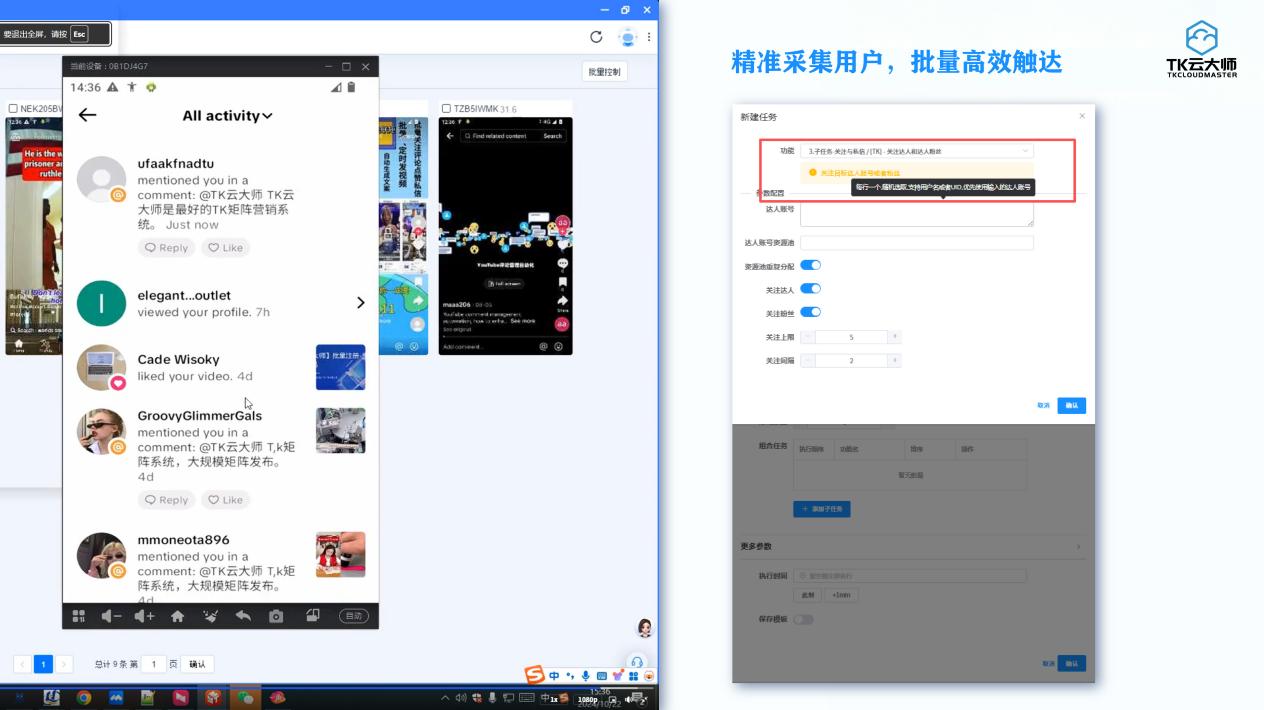
Task: Select the volume down icon below the phone screen
Action: pyautogui.click(x=112, y=615)
